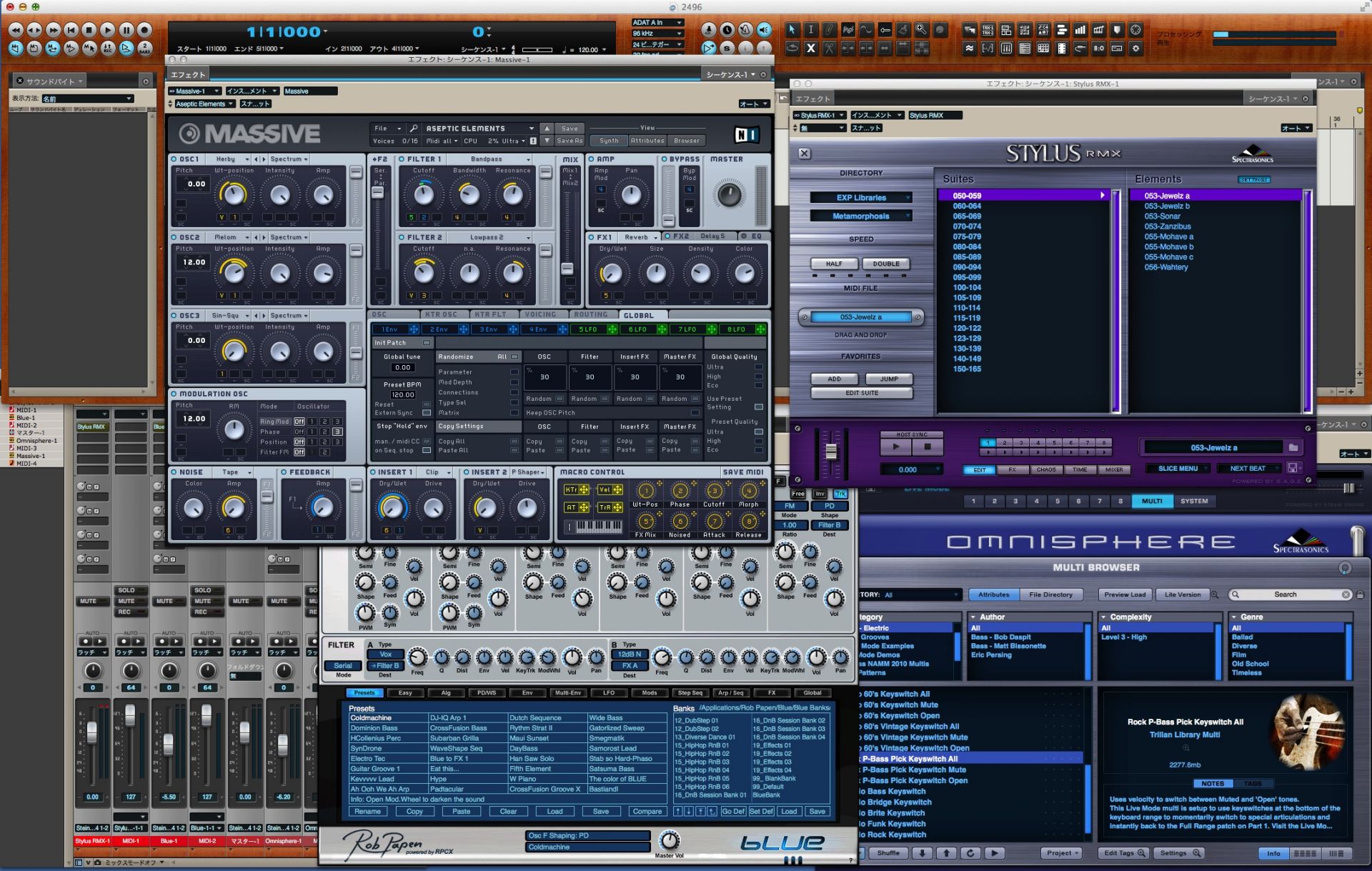Click the Stop transport button
The height and width of the screenshot is (871, 1372).
89,30
